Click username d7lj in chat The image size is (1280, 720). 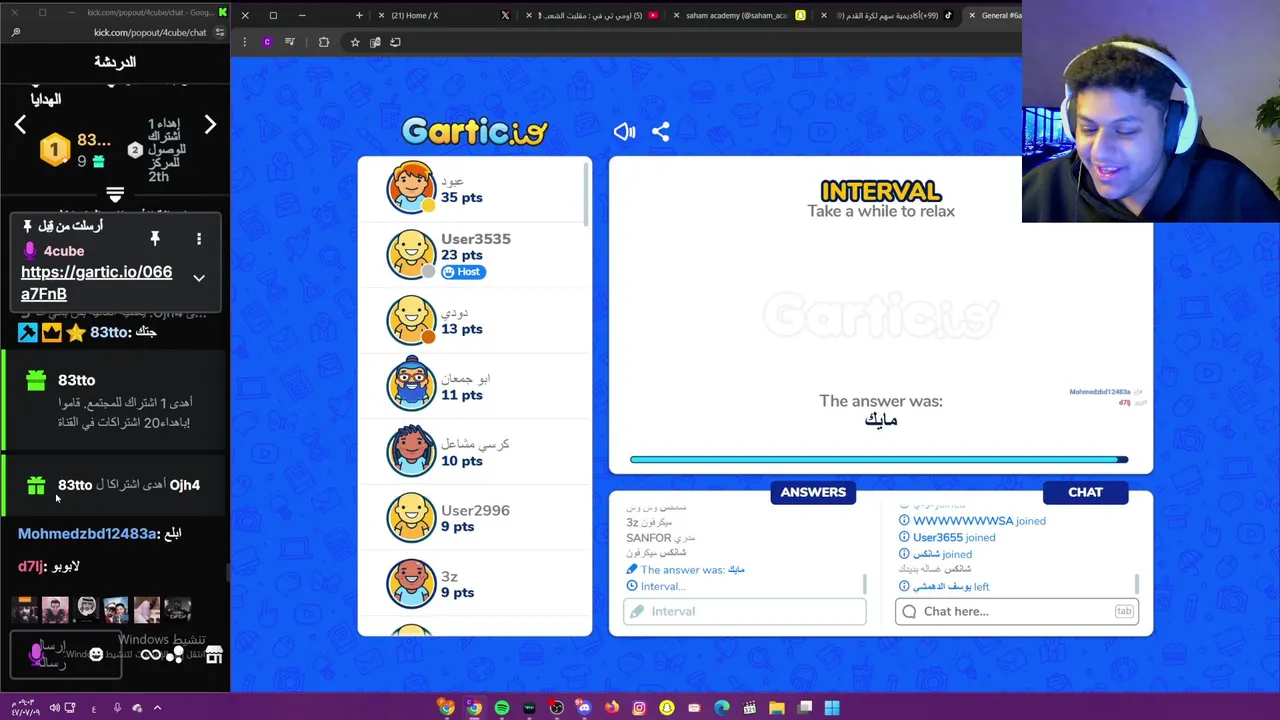click(30, 566)
